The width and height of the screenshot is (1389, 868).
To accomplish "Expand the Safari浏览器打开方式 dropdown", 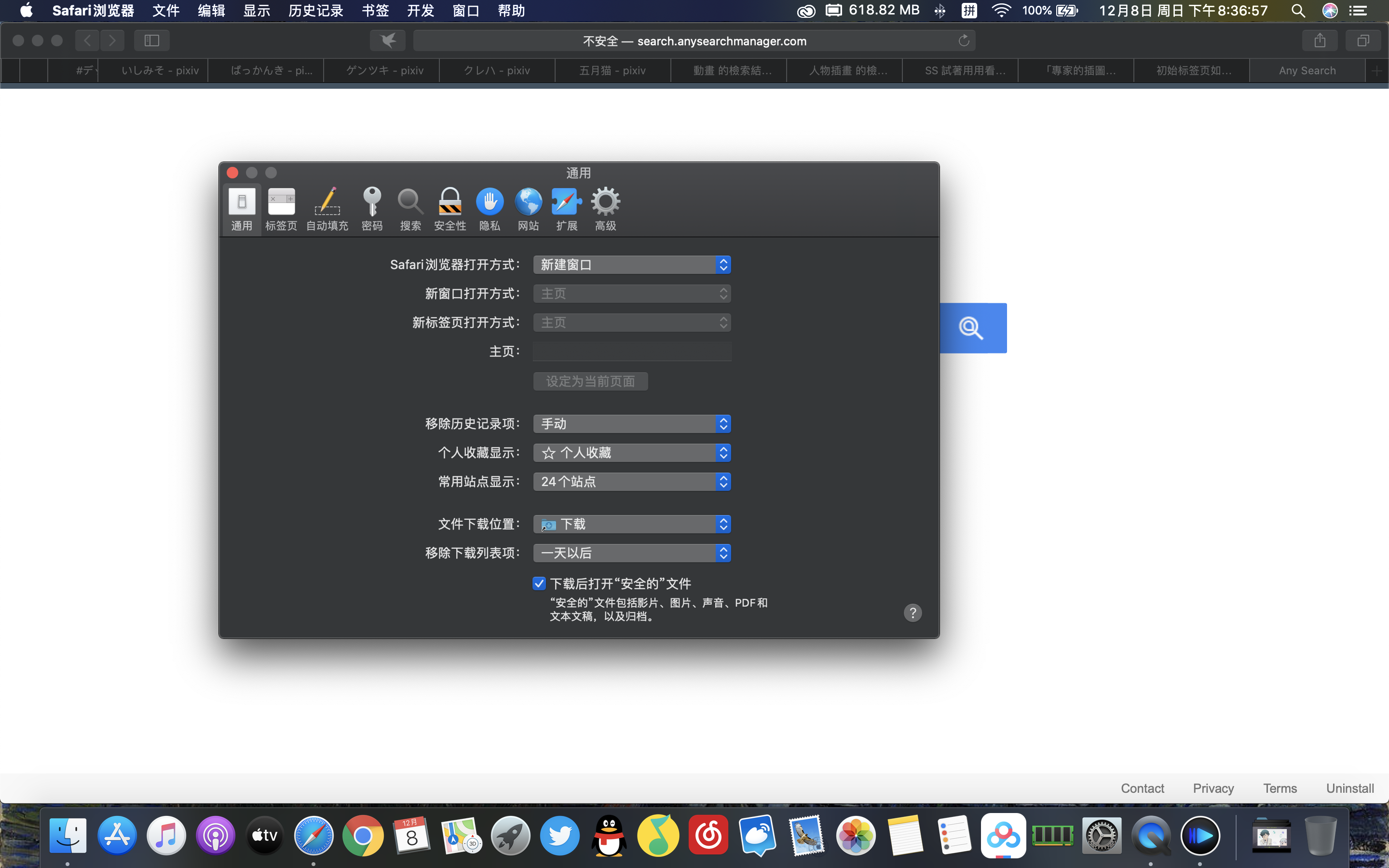I will 631,265.
